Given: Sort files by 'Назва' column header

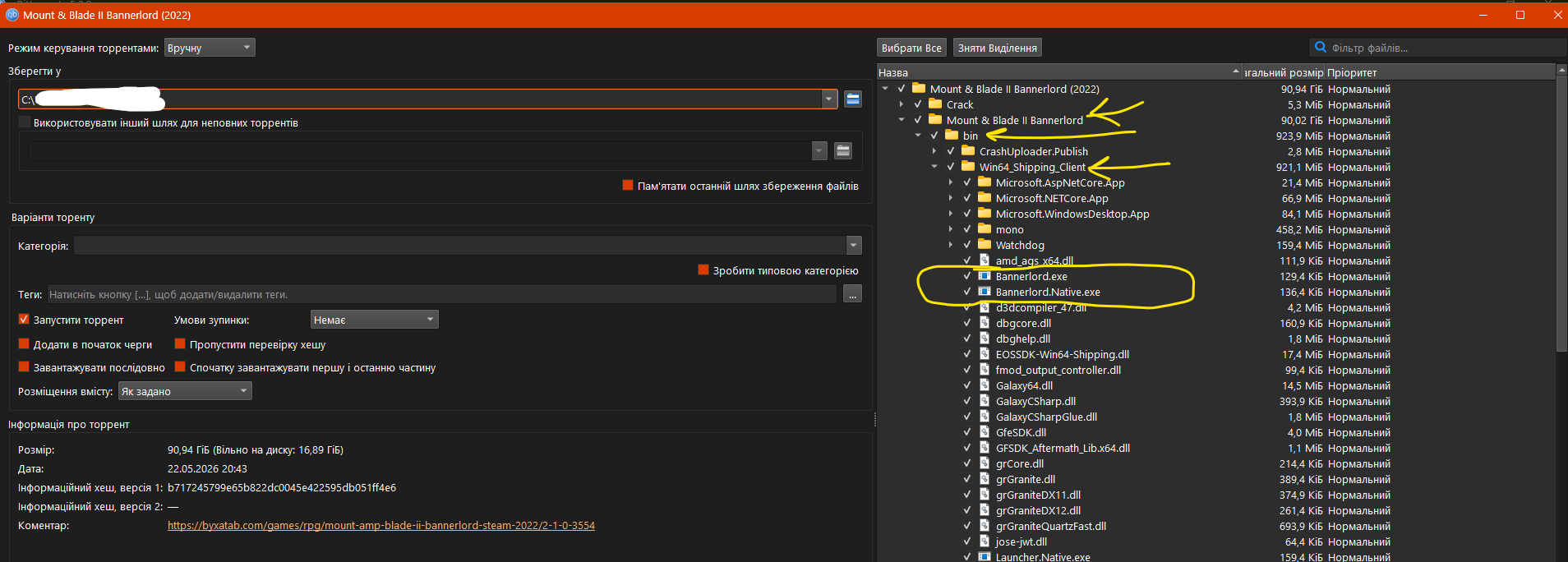Looking at the screenshot, I should tap(1059, 72).
